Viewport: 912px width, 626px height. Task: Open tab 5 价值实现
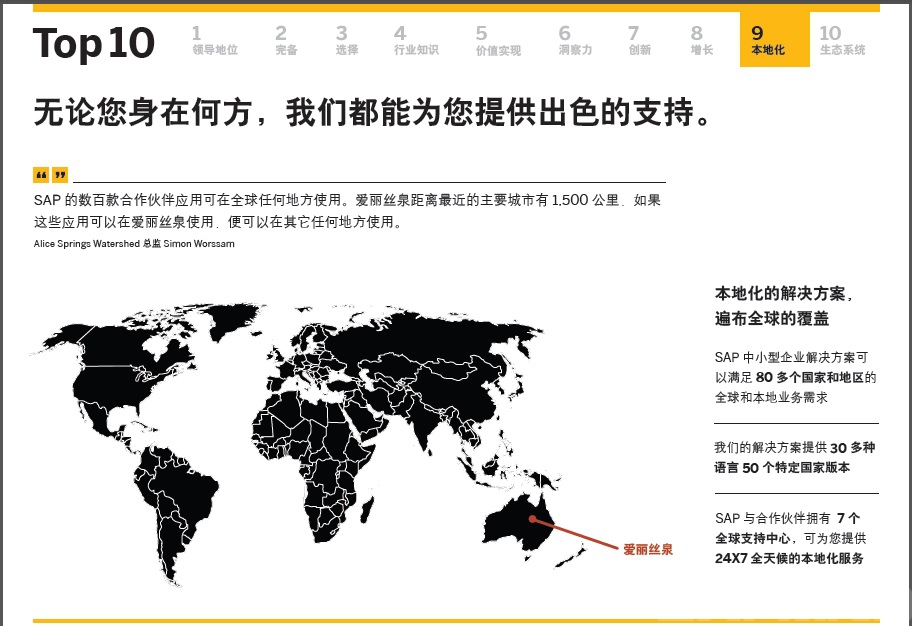(498, 41)
